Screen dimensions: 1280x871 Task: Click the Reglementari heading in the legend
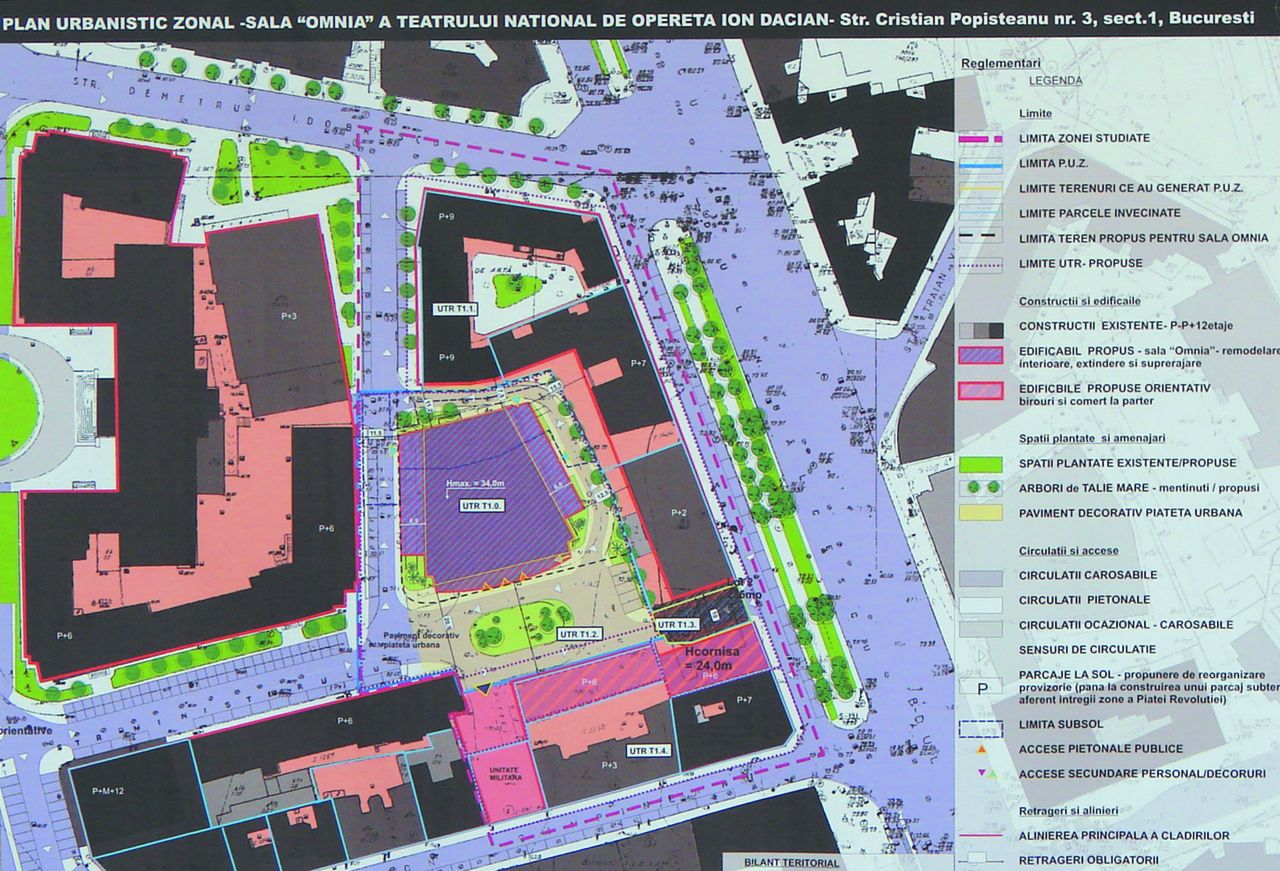click(1001, 63)
